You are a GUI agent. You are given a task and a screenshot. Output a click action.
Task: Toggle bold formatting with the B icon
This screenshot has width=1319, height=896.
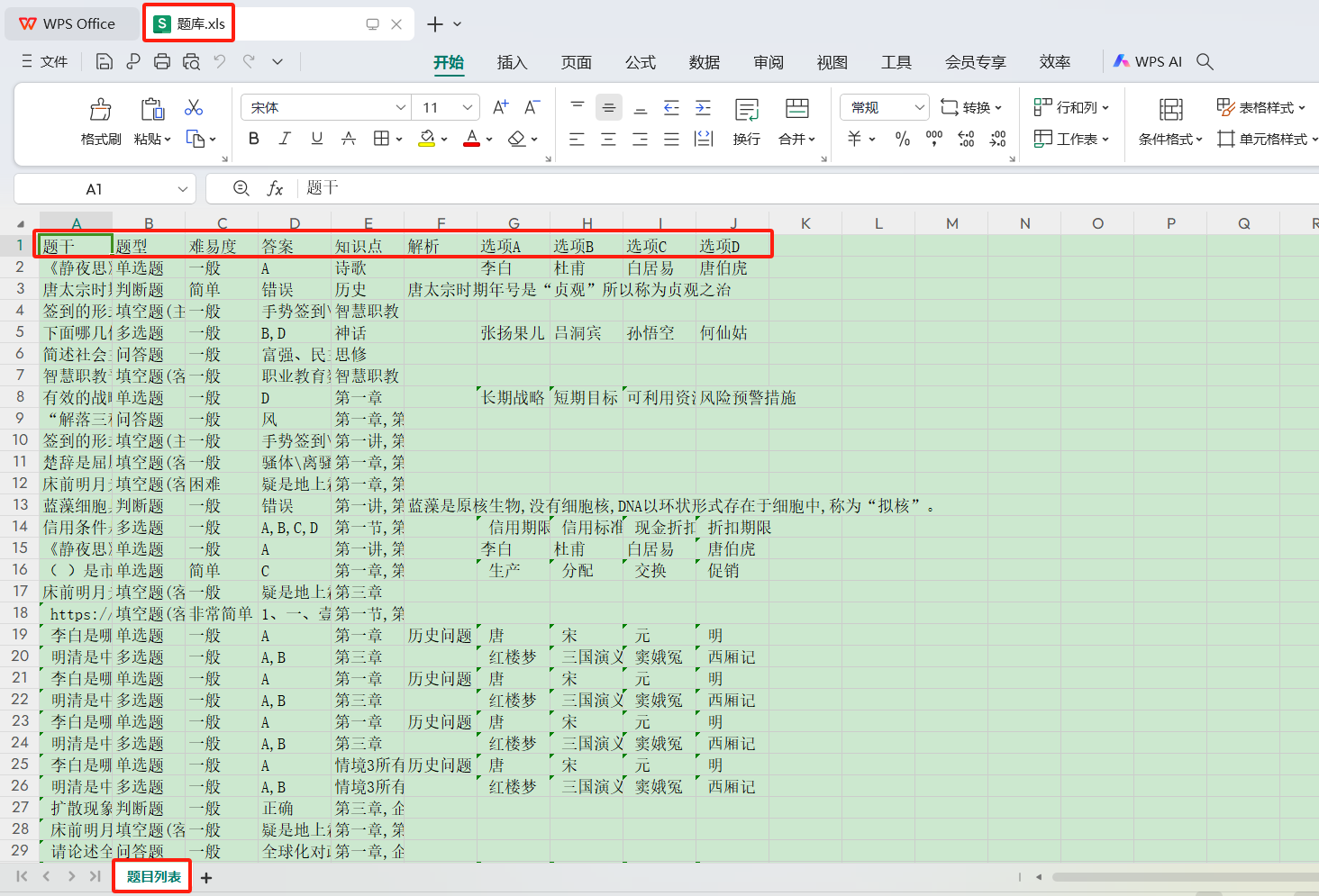(253, 139)
